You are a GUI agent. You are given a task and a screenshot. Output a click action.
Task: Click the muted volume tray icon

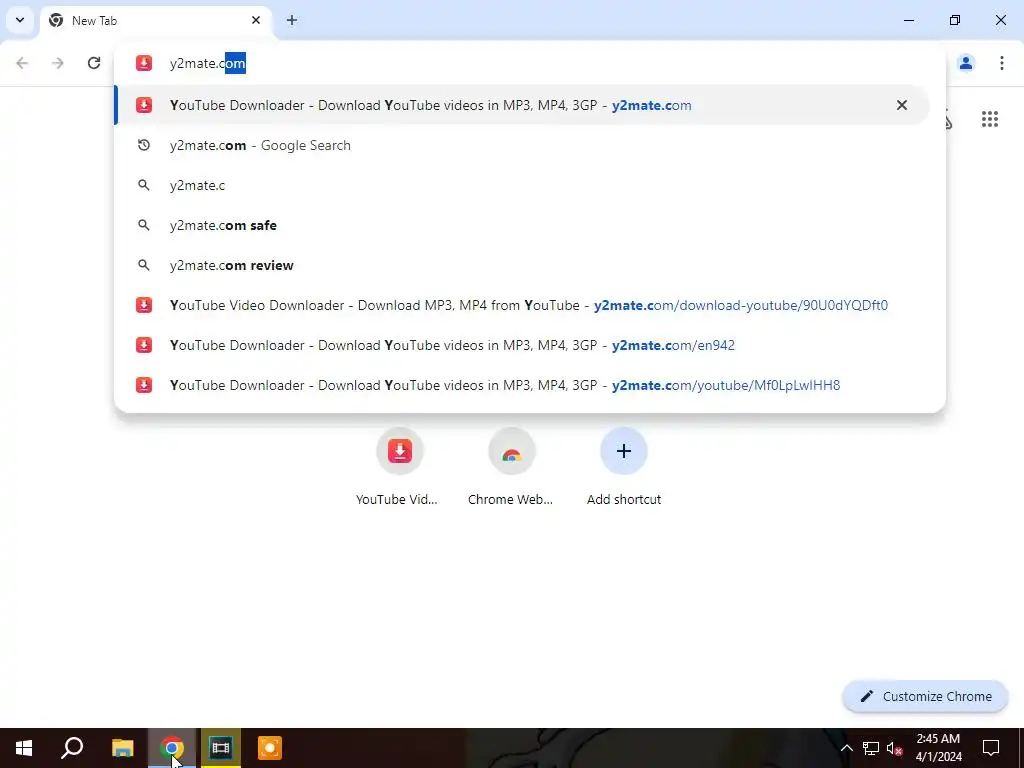(894, 748)
